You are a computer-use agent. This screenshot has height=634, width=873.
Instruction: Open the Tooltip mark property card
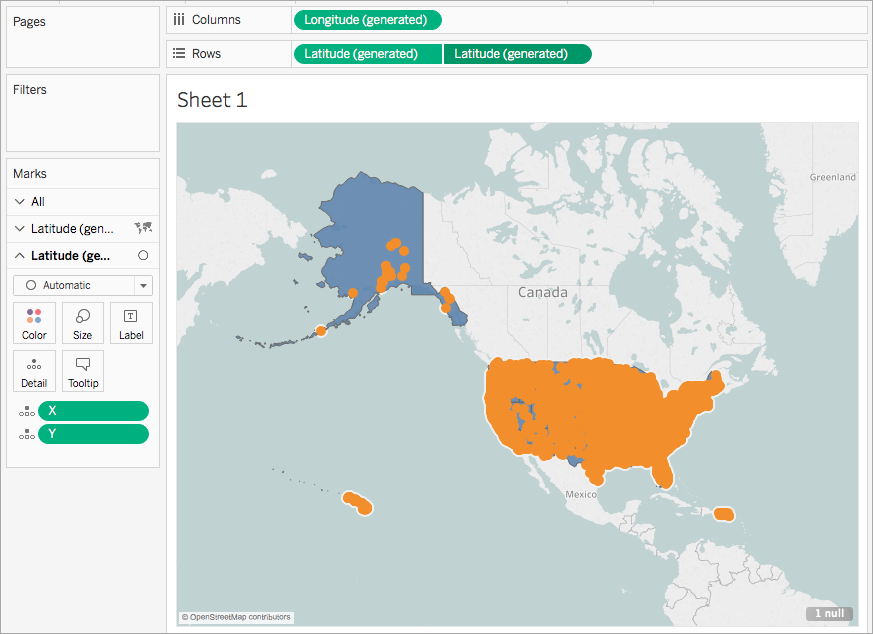(82, 371)
